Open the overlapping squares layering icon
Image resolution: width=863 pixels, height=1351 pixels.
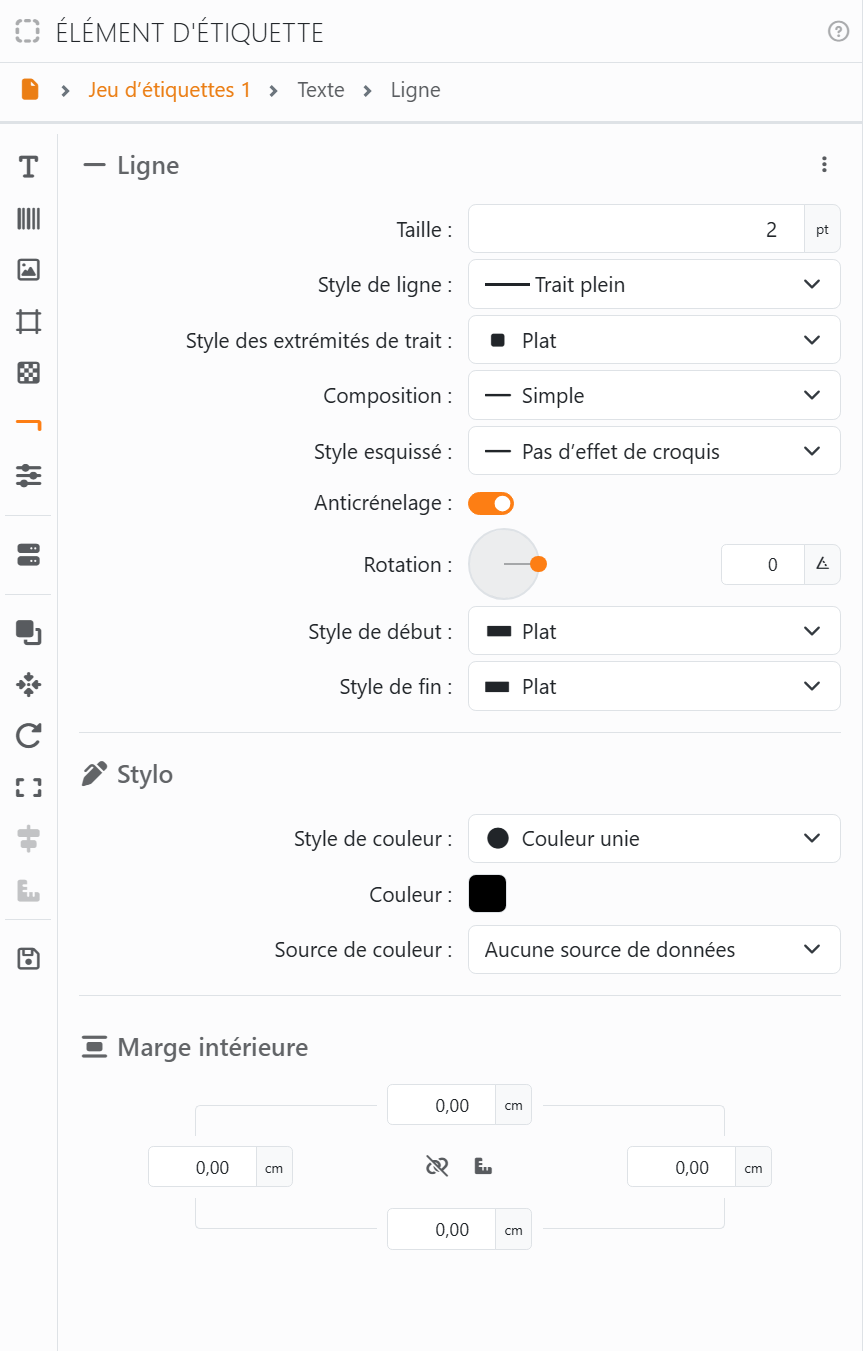coord(28,633)
